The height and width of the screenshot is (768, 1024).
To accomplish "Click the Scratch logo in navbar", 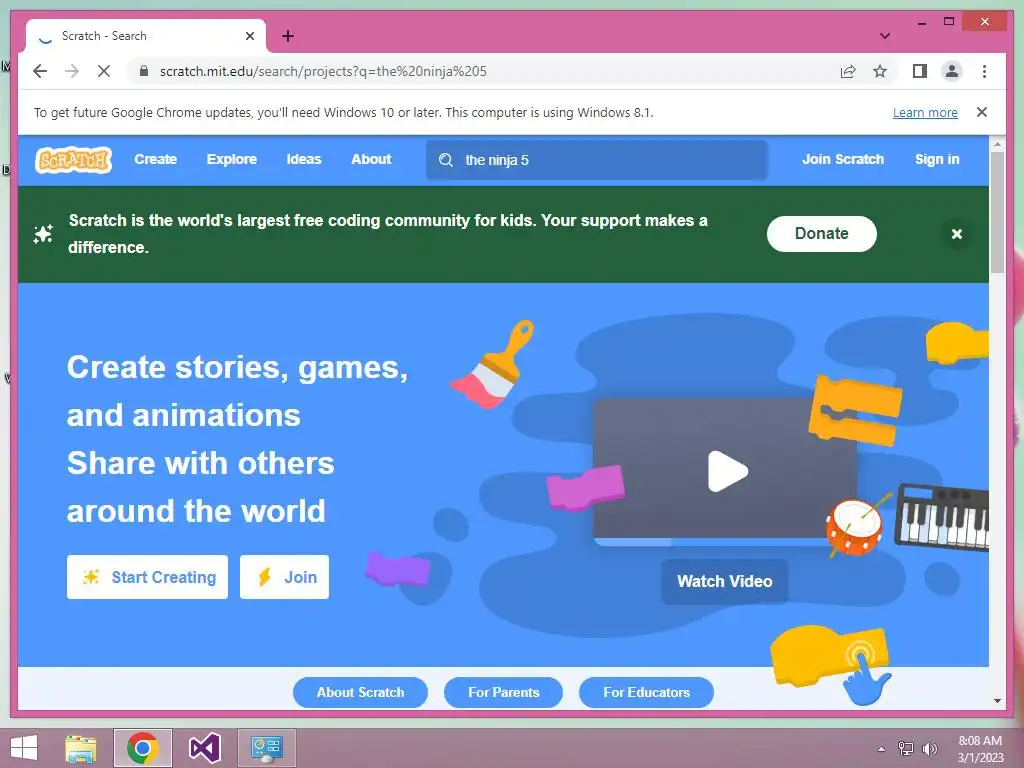I will 74,160.
